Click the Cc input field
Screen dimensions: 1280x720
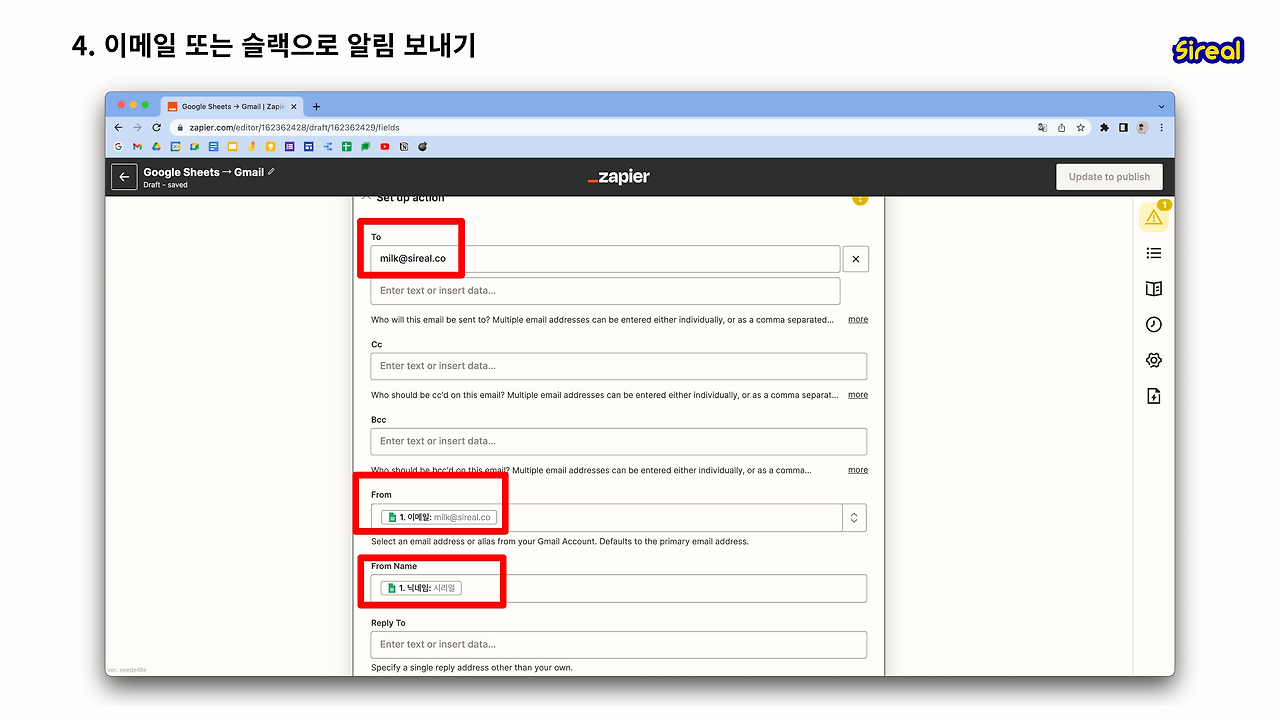point(618,366)
